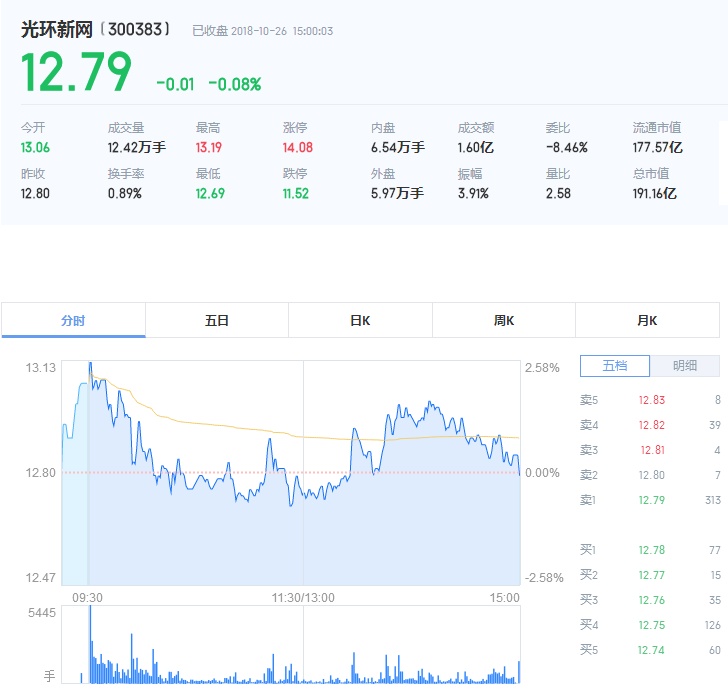Click the 买1 row at 12.78
728x691 pixels.
pos(650,550)
